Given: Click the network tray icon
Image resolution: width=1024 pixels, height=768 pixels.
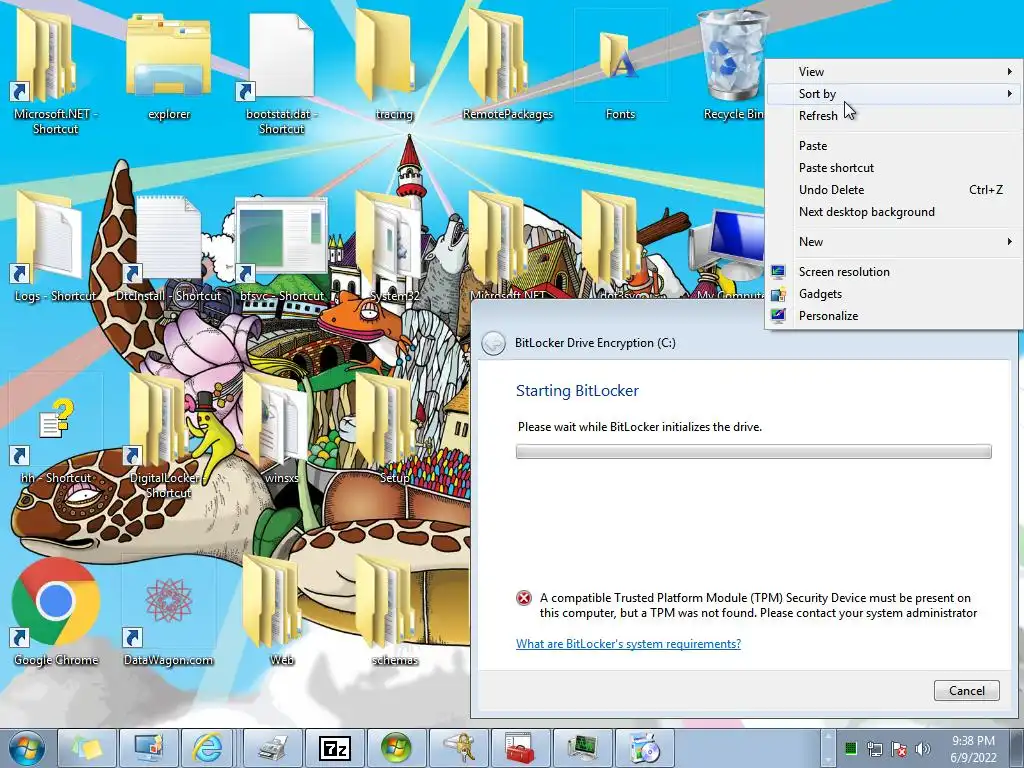Looking at the screenshot, I should (x=874, y=749).
